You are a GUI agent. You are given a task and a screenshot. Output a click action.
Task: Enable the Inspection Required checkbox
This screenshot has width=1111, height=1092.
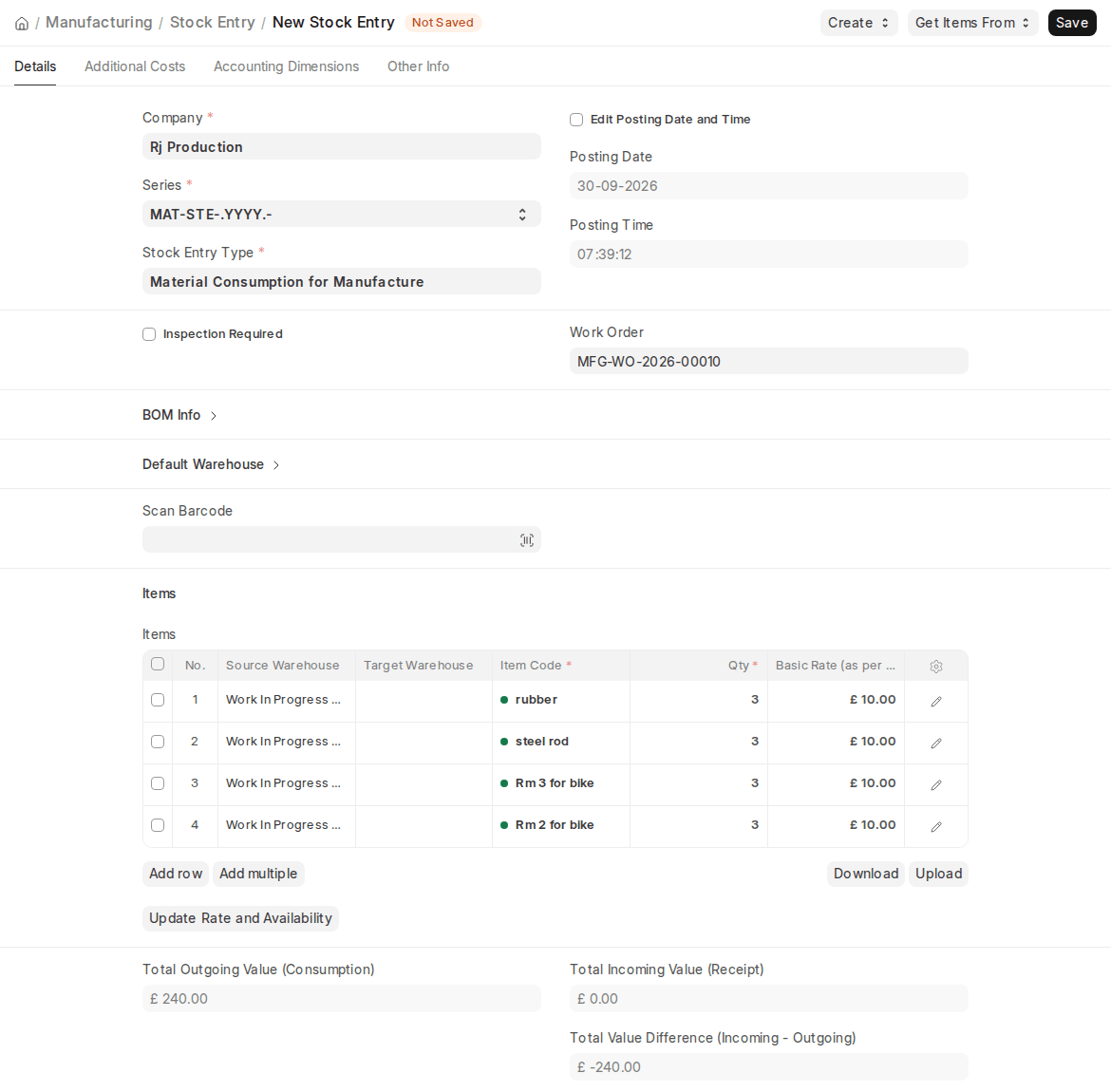pyautogui.click(x=149, y=334)
